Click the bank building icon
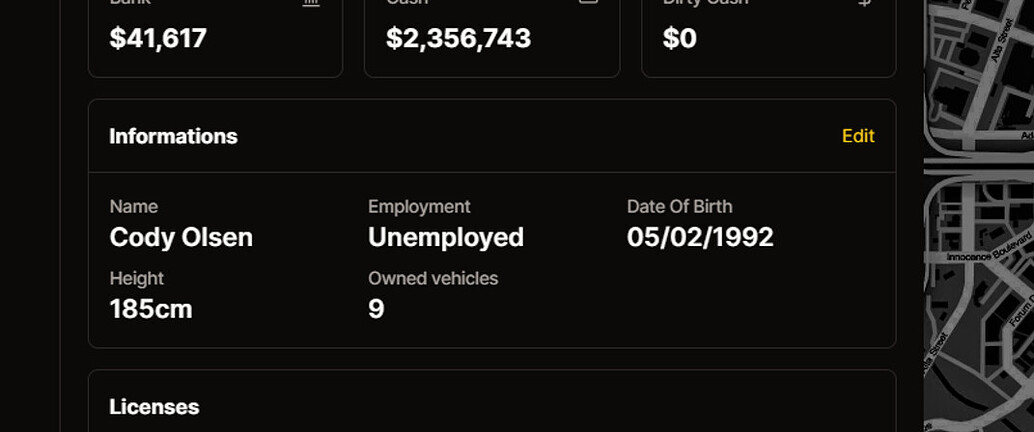Image resolution: width=1034 pixels, height=432 pixels. click(x=311, y=3)
